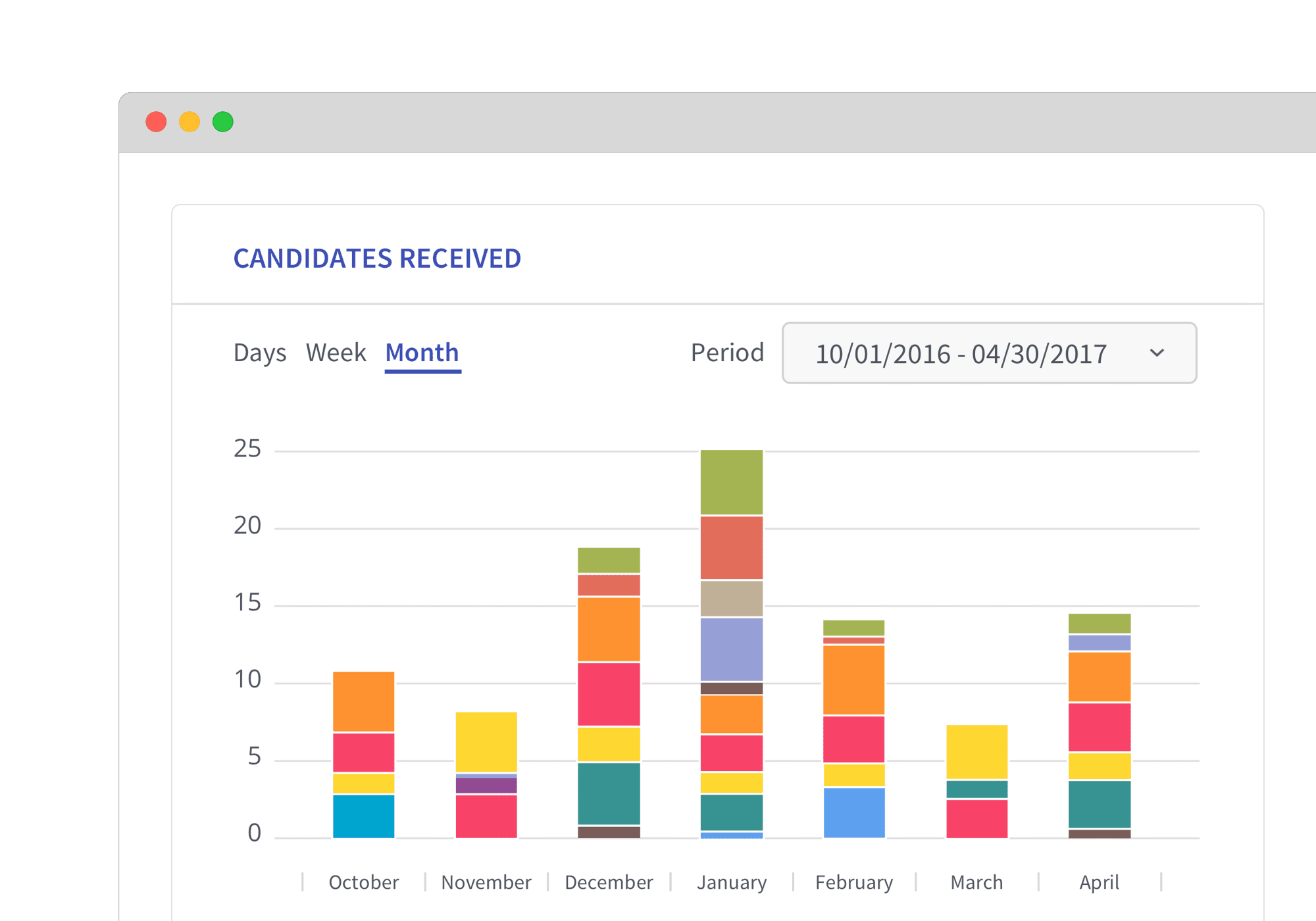Click the chevron on the period selector
The width and height of the screenshot is (1316, 921).
1157,353
